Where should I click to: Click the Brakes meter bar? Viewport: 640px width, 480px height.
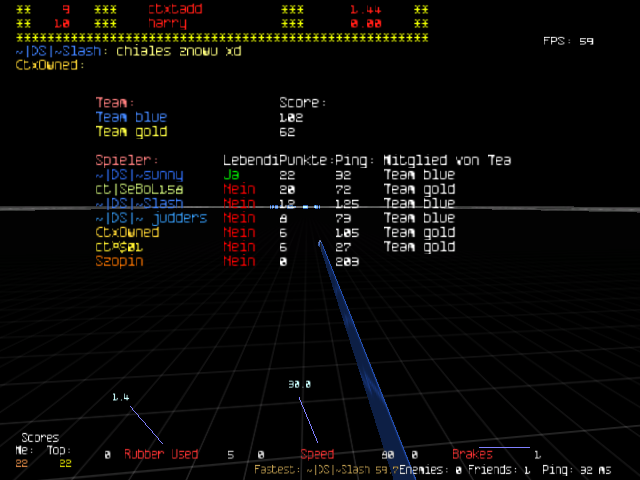click(504, 447)
